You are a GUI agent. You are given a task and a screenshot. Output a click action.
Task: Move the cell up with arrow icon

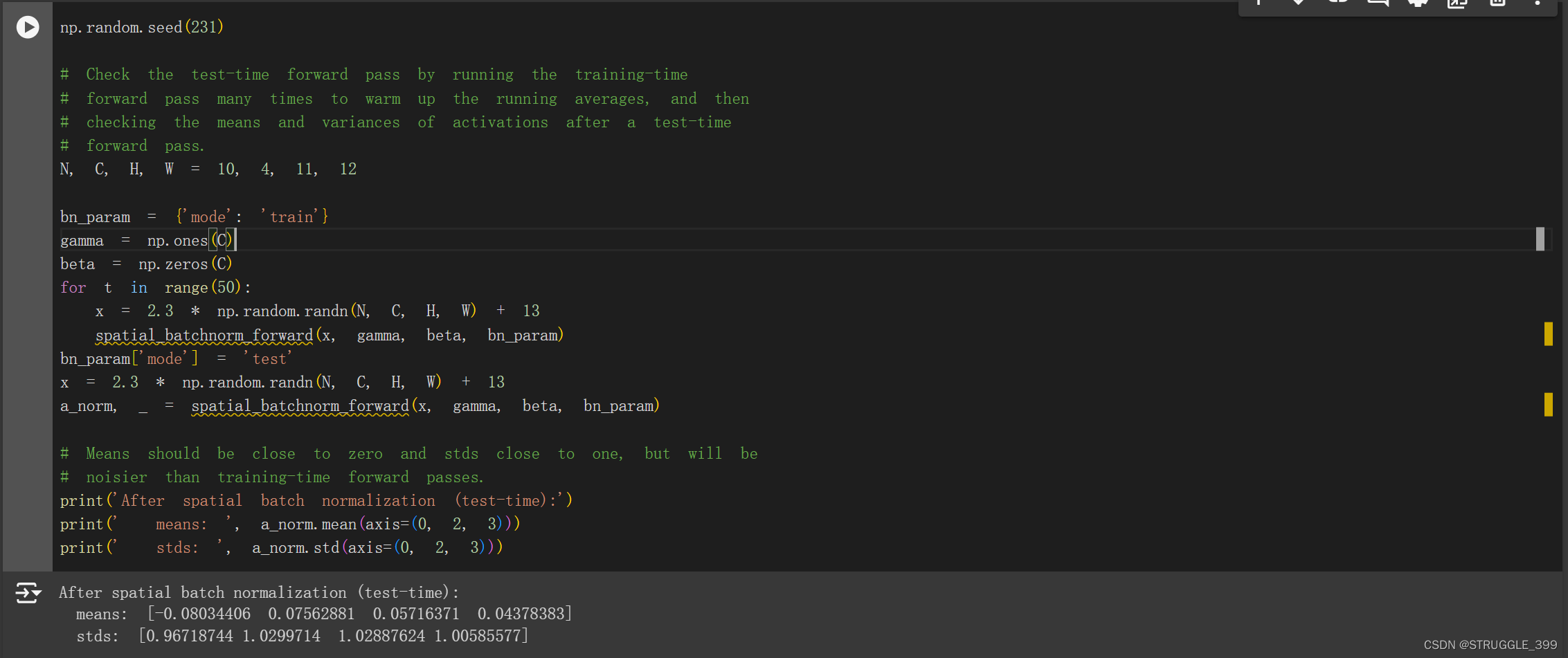[x=1259, y=3]
